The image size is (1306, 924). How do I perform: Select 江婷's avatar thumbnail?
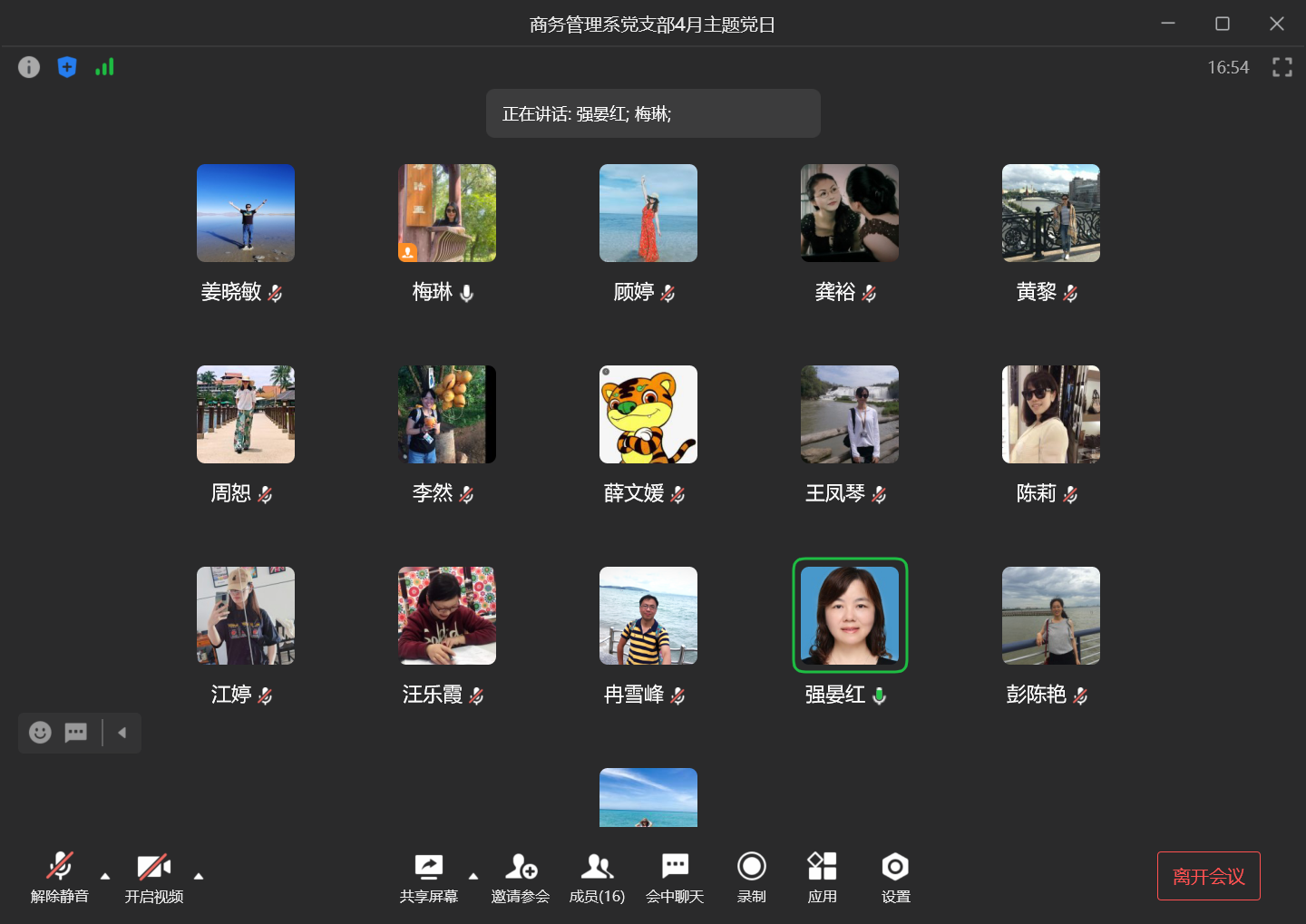click(x=246, y=616)
